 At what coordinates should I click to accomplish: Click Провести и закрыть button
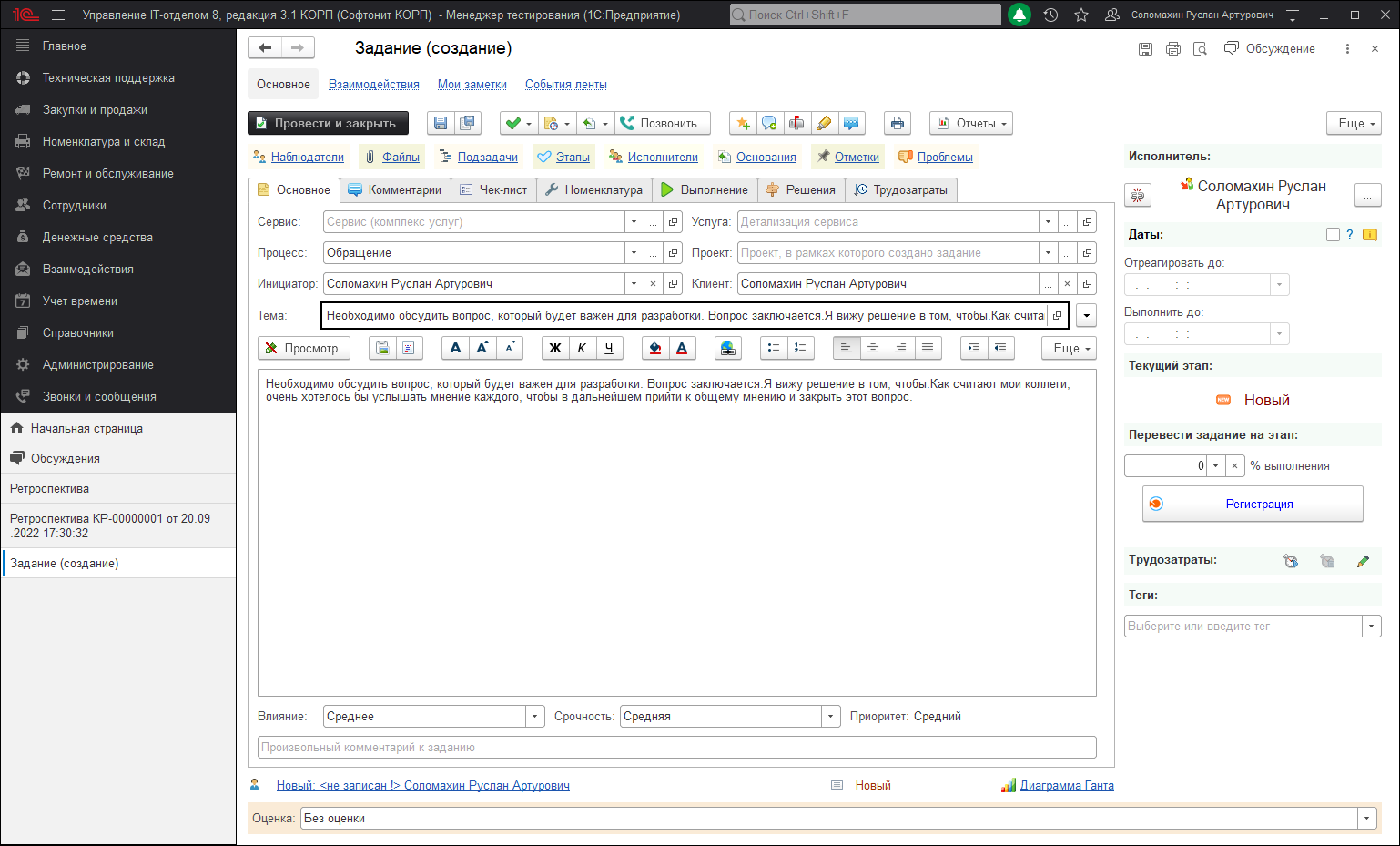click(x=328, y=124)
